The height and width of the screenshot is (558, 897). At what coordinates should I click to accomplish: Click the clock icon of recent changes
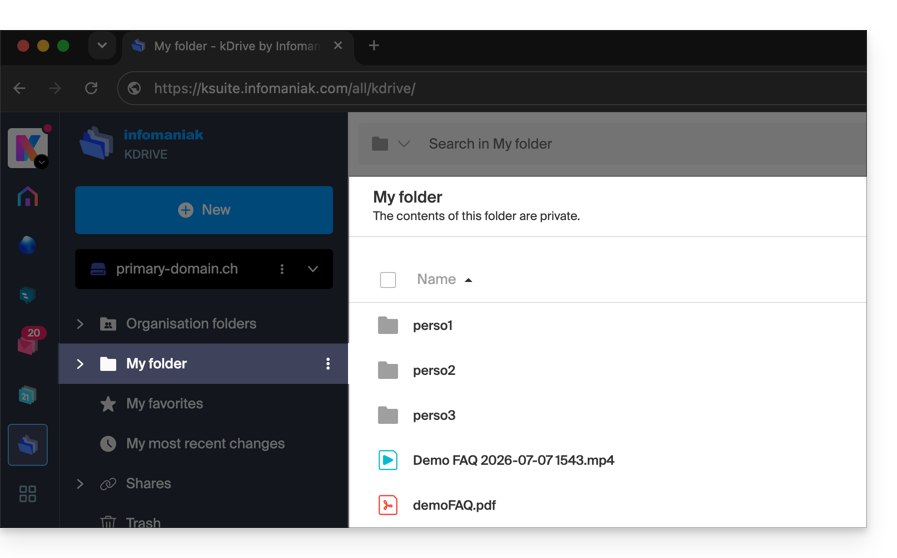108,444
